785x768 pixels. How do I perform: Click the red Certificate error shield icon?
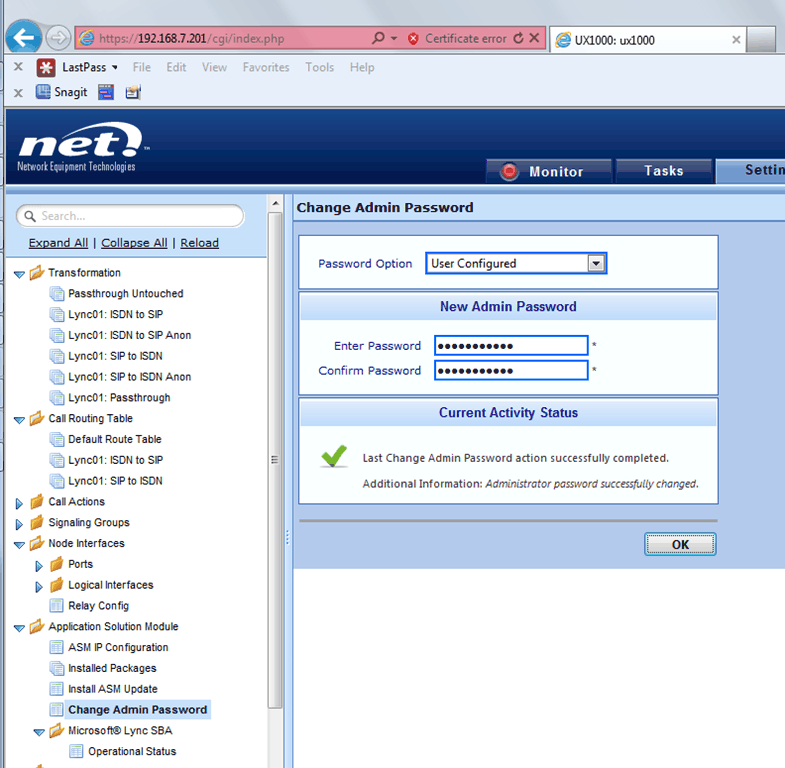point(413,39)
